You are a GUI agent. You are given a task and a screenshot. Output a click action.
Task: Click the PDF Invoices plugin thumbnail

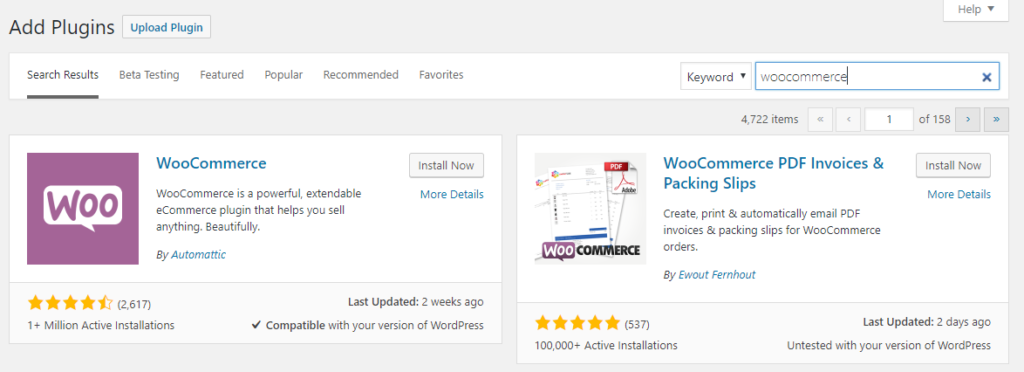point(590,209)
